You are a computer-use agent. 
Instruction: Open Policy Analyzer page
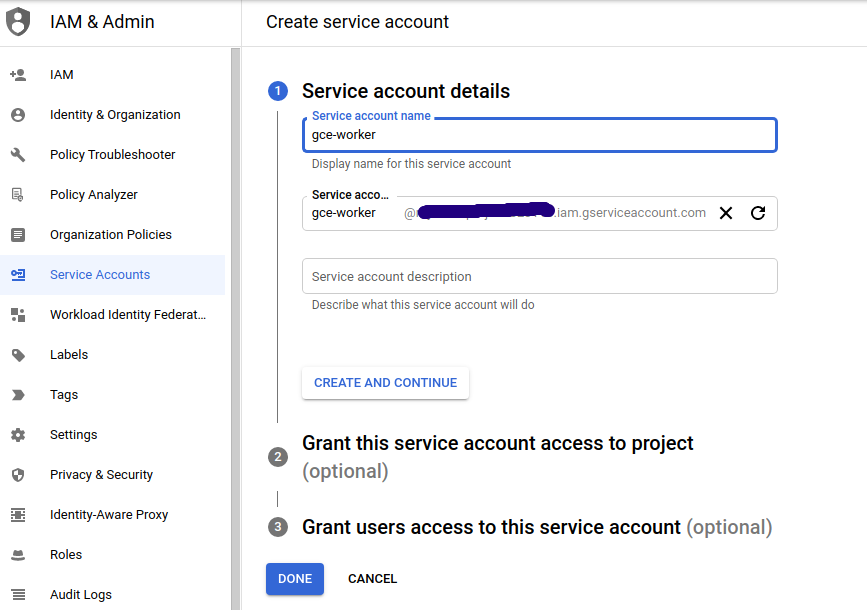click(x=112, y=195)
